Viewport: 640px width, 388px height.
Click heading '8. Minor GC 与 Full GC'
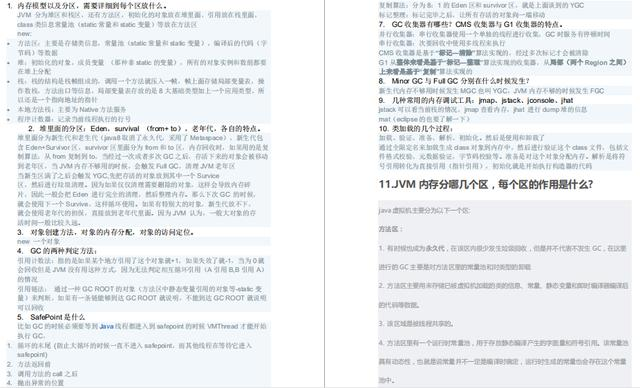click(x=454, y=81)
